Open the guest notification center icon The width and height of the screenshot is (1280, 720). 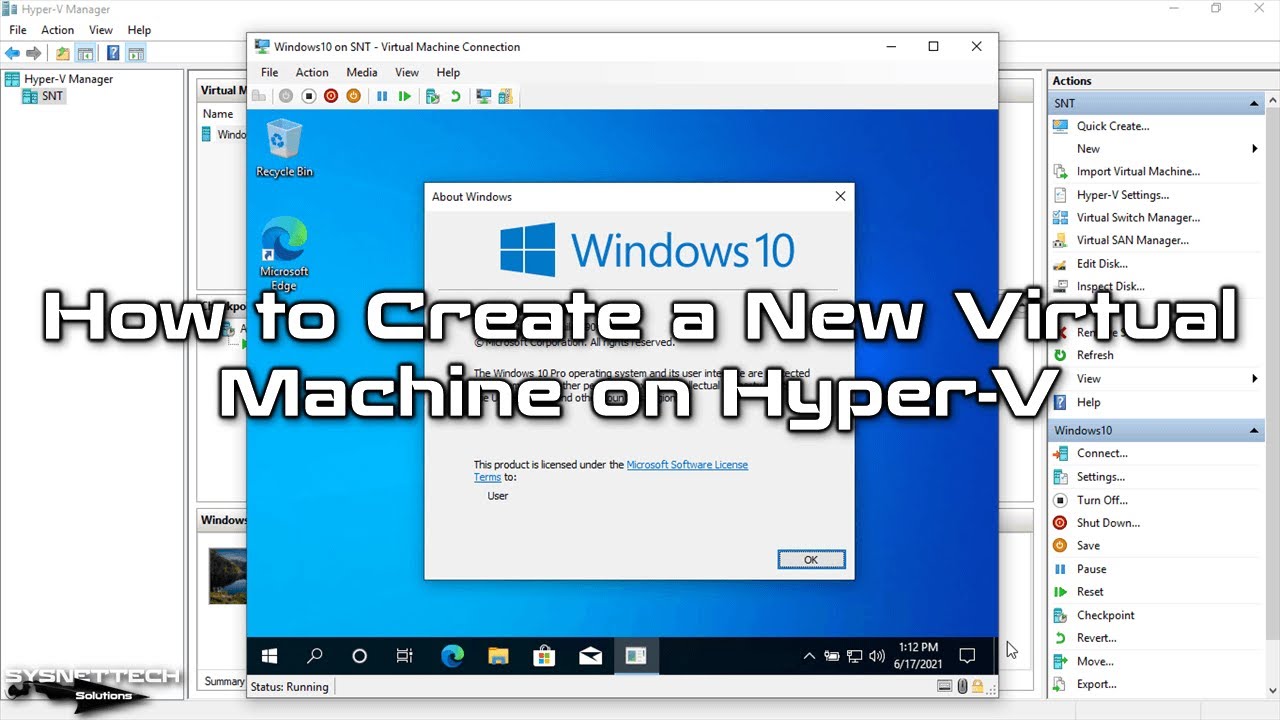click(x=967, y=656)
